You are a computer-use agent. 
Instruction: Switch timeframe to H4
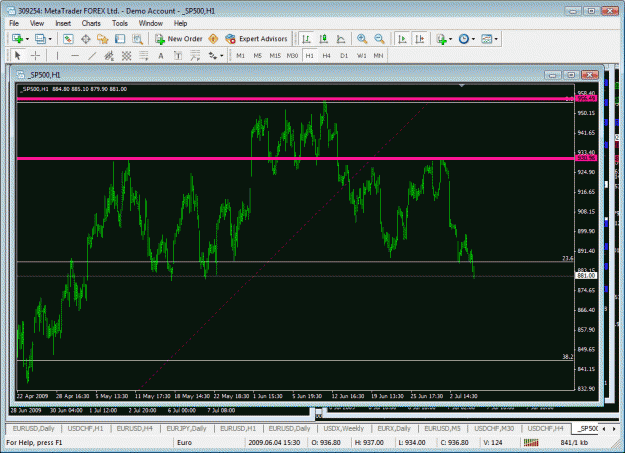[326, 56]
